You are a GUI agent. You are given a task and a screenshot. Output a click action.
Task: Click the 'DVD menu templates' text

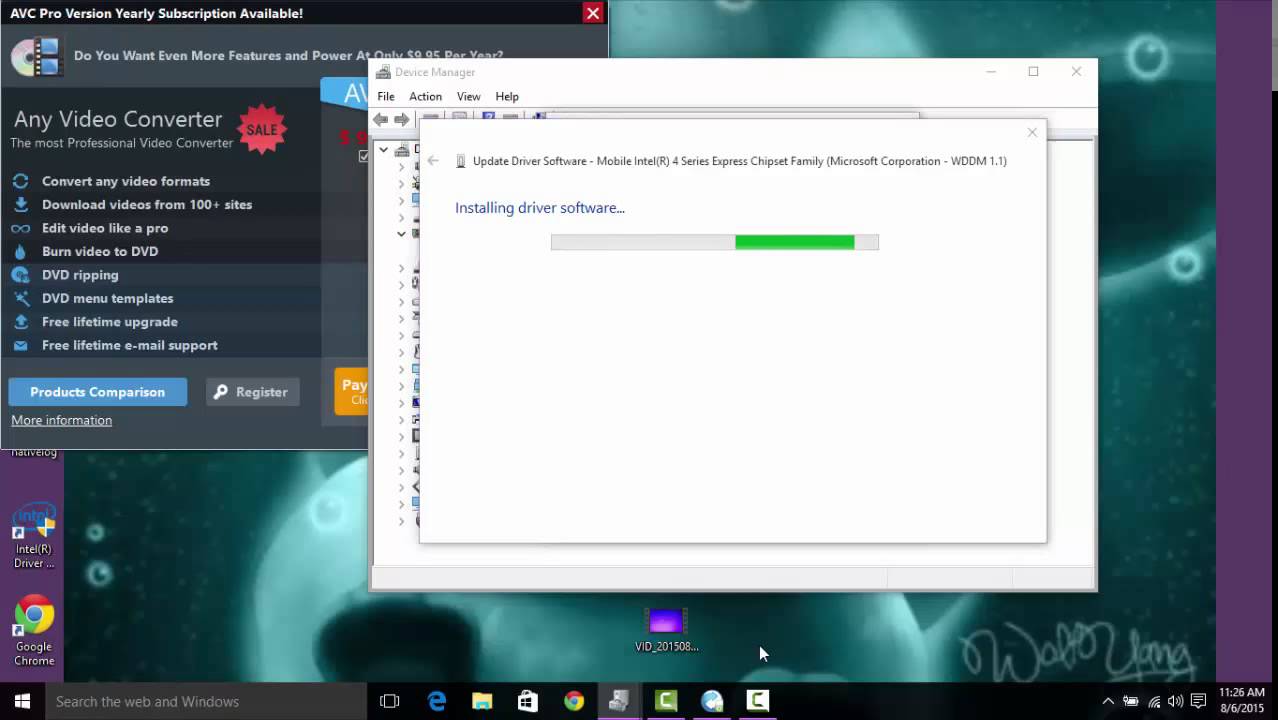point(108,298)
